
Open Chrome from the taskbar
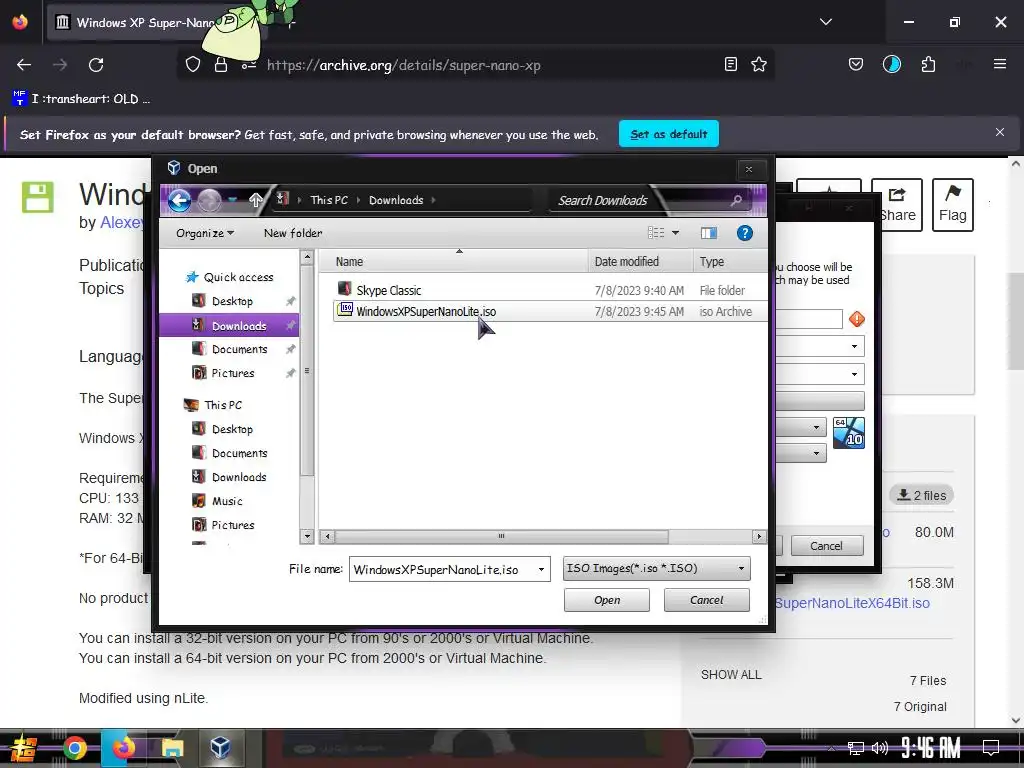pos(75,748)
